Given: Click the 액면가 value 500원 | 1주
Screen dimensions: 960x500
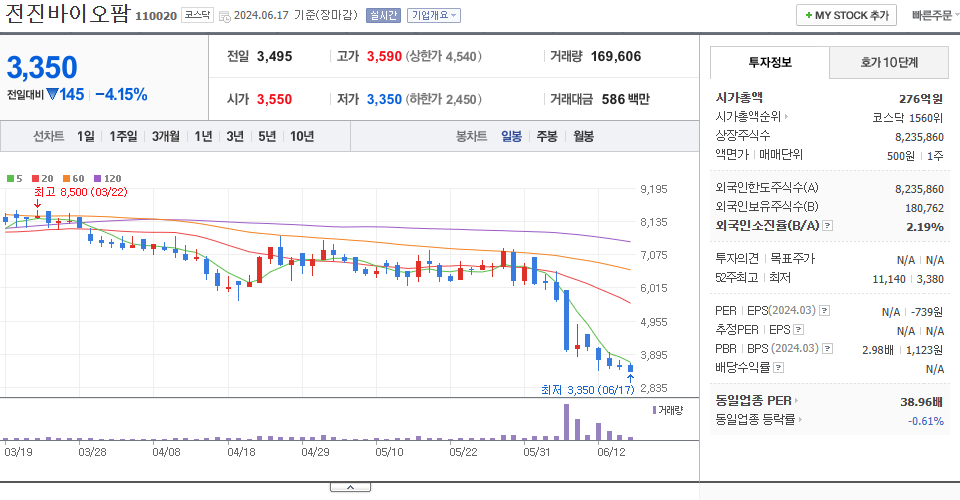Looking at the screenshot, I should (x=915, y=156).
